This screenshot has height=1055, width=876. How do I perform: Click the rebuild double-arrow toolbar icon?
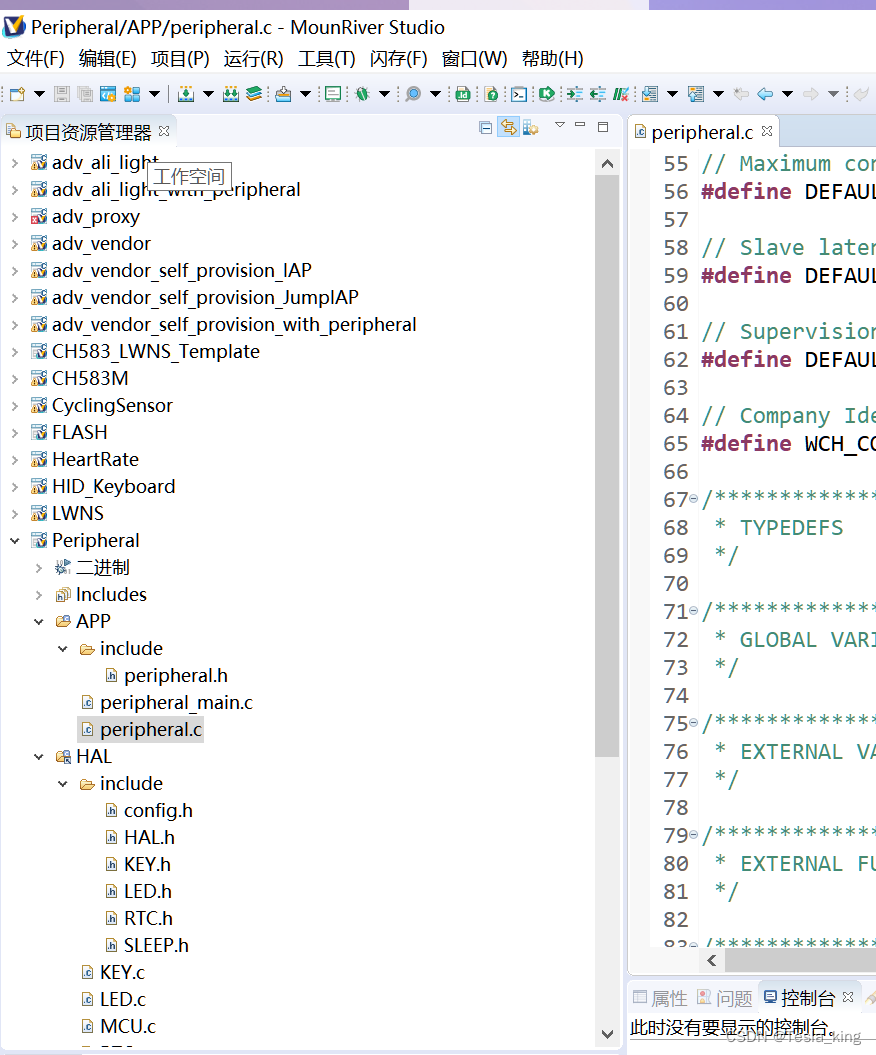[x=231, y=94]
